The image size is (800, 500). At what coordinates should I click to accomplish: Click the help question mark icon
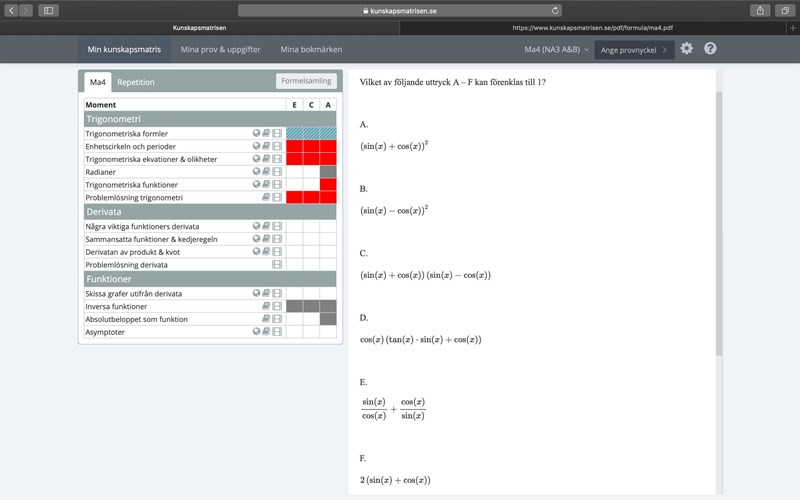click(x=710, y=48)
